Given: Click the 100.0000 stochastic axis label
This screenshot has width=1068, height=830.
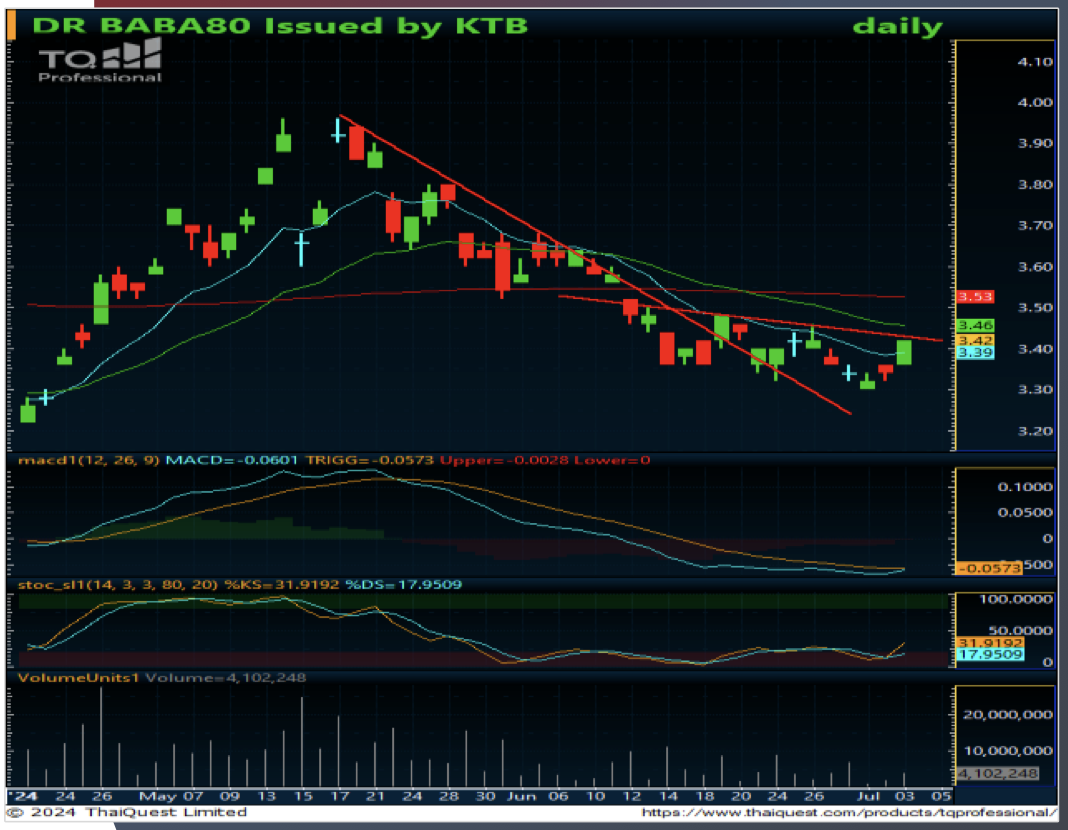Looking at the screenshot, I should click(x=1016, y=599).
